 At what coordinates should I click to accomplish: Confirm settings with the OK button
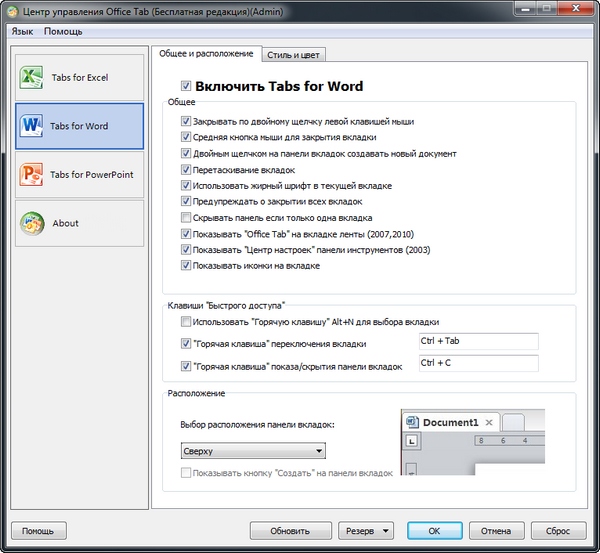point(432,530)
